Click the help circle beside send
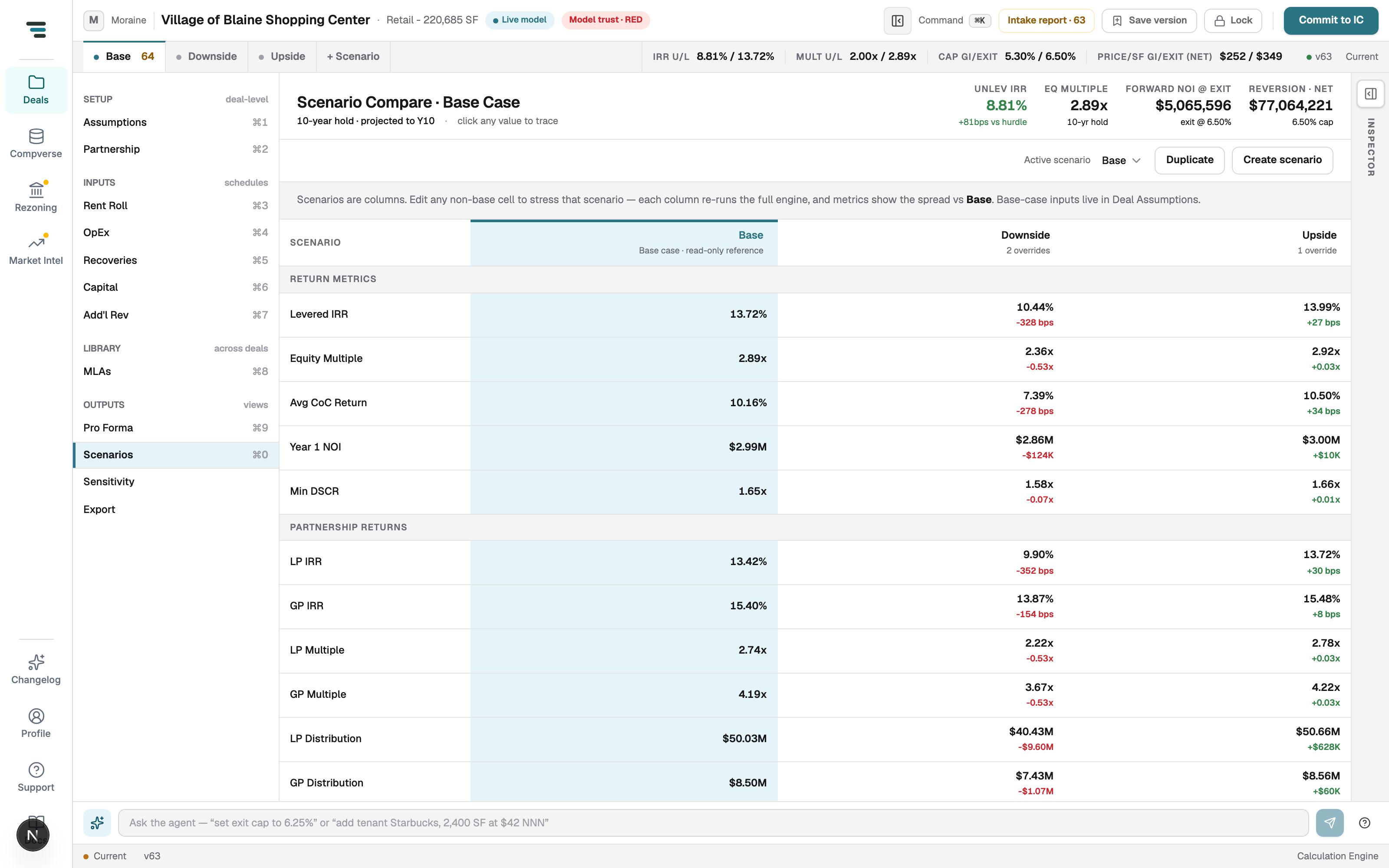The width and height of the screenshot is (1389, 868). (x=1365, y=823)
